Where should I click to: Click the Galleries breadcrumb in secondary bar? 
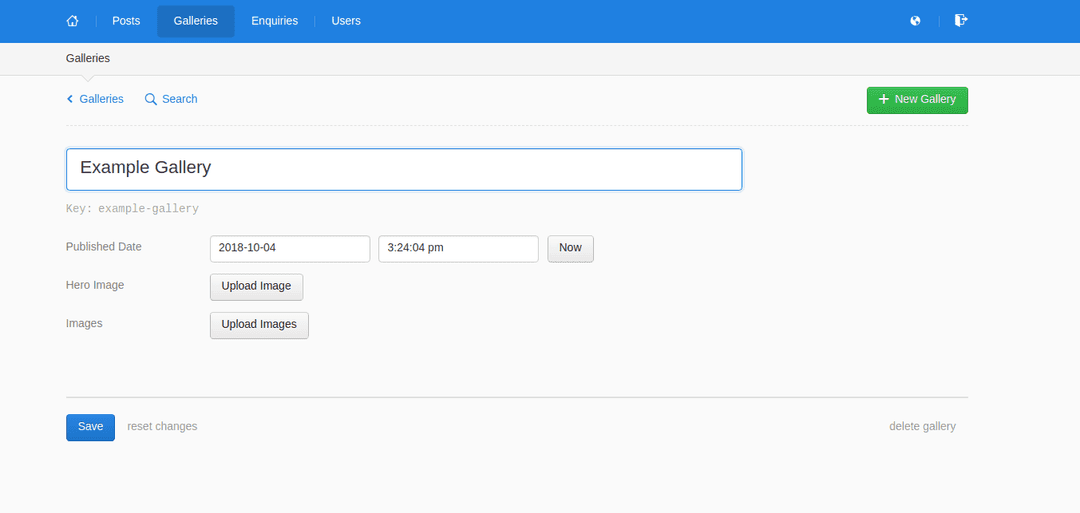point(88,59)
